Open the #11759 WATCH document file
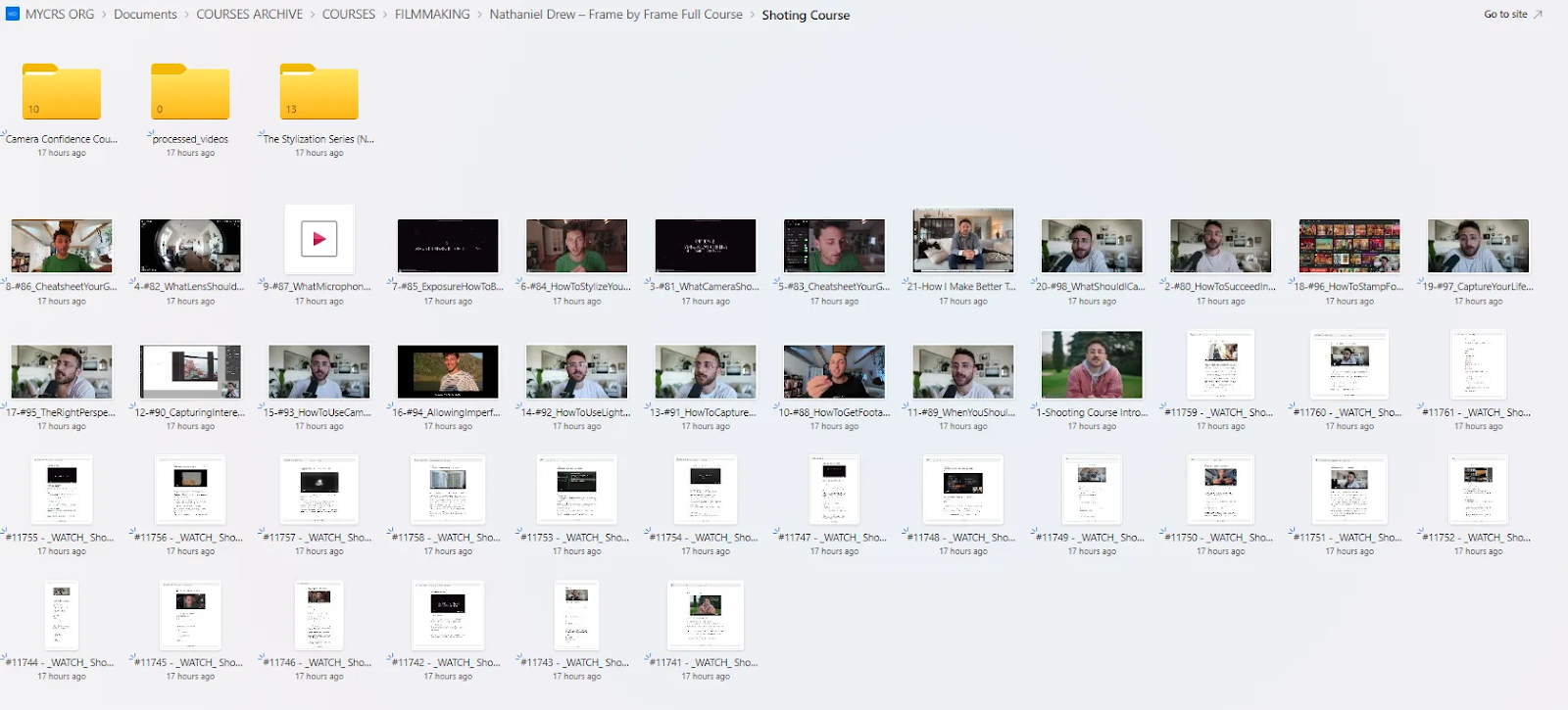Viewport: 1568px width, 710px height. tap(1220, 364)
